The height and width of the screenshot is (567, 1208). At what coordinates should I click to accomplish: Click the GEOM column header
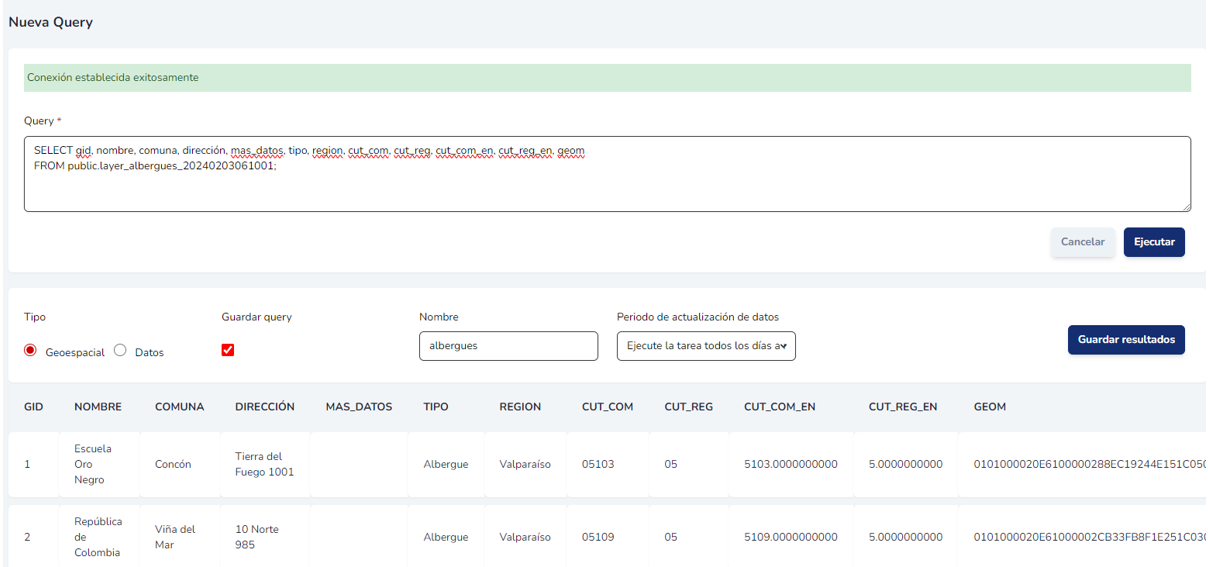(x=989, y=407)
